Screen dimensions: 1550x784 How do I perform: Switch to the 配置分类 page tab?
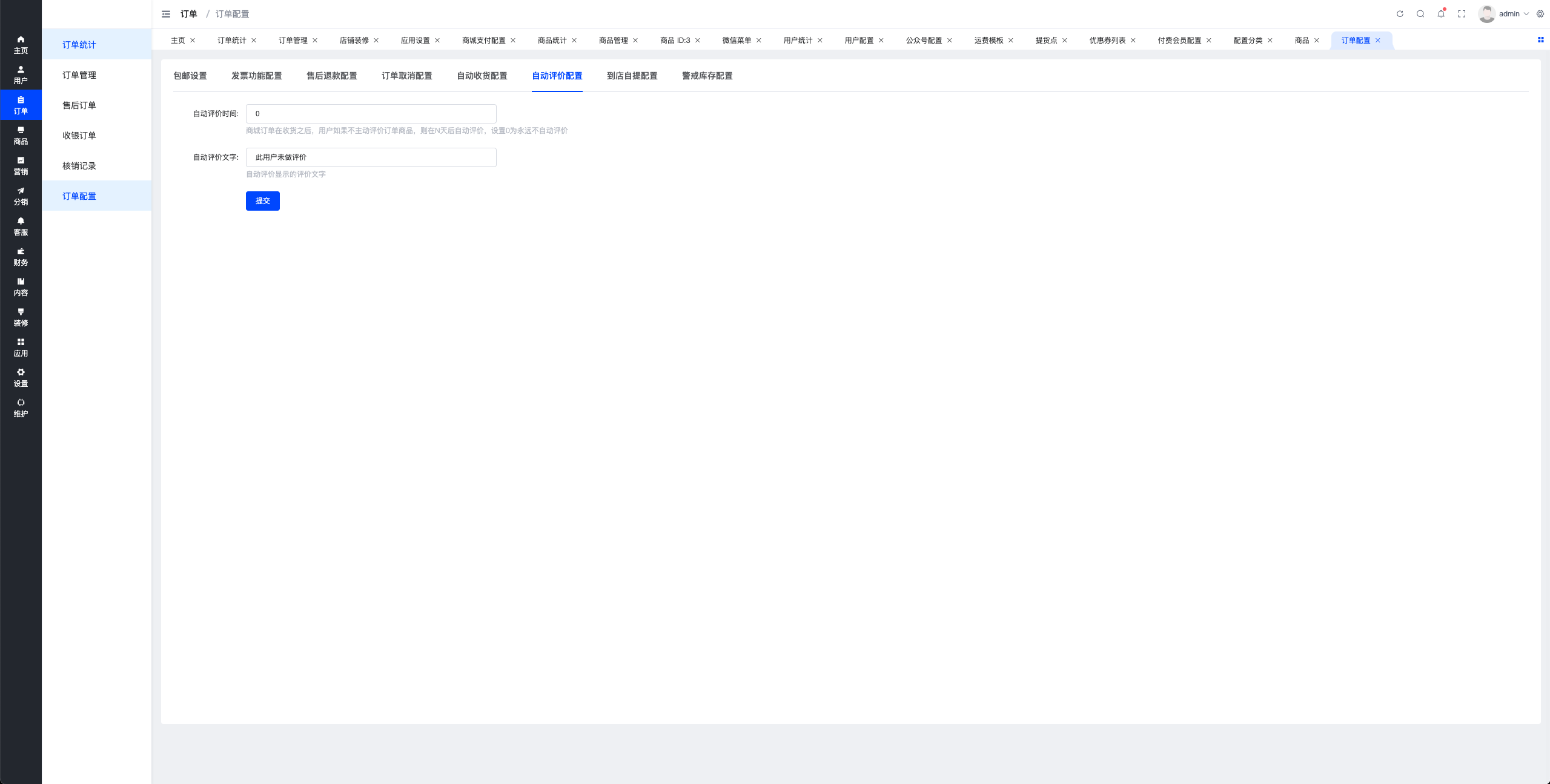coord(1248,41)
